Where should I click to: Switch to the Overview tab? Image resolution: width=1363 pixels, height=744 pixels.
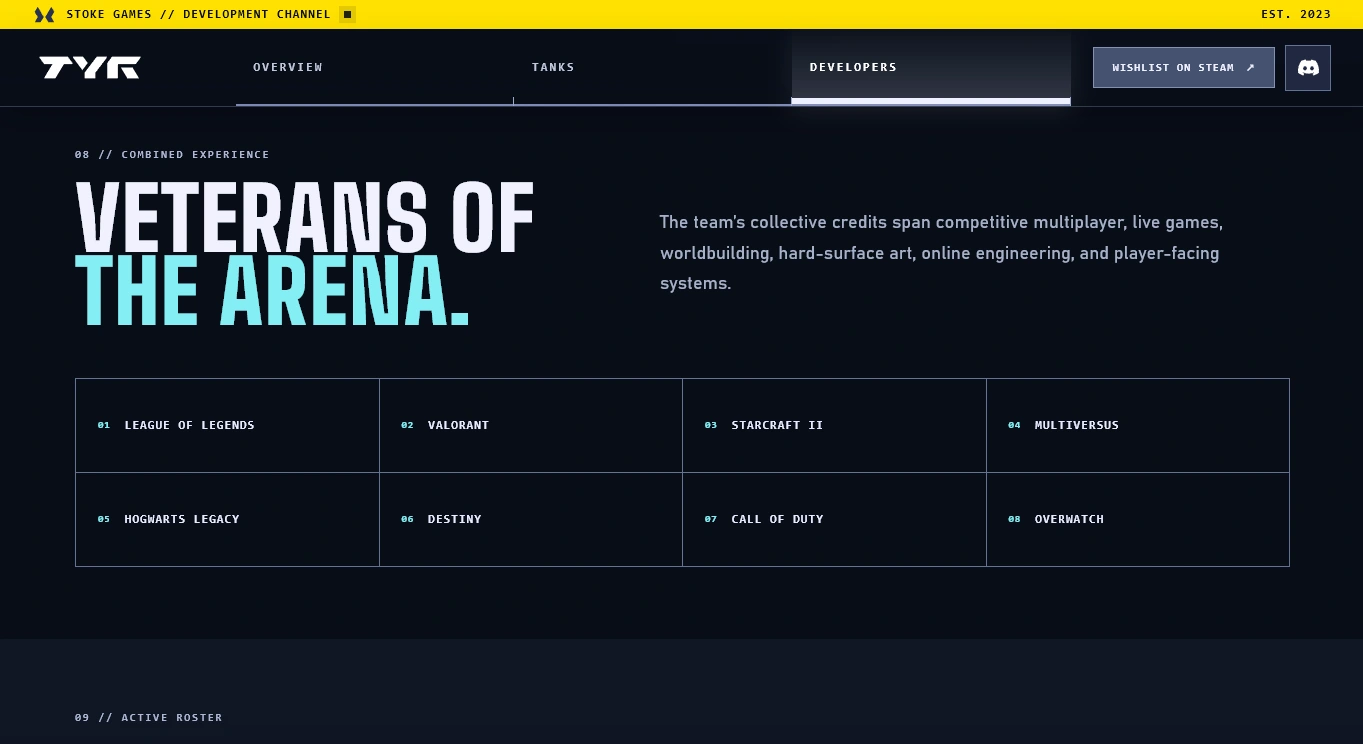374,68
